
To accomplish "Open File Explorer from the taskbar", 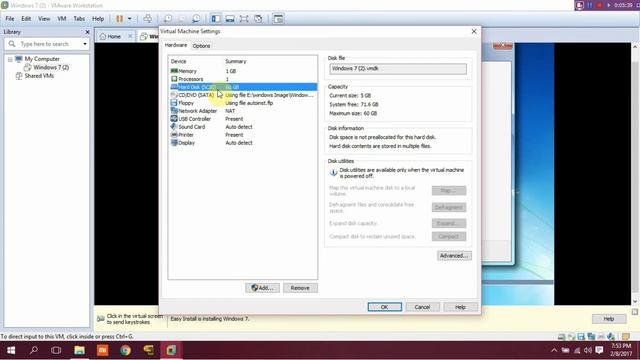I will click(79, 350).
